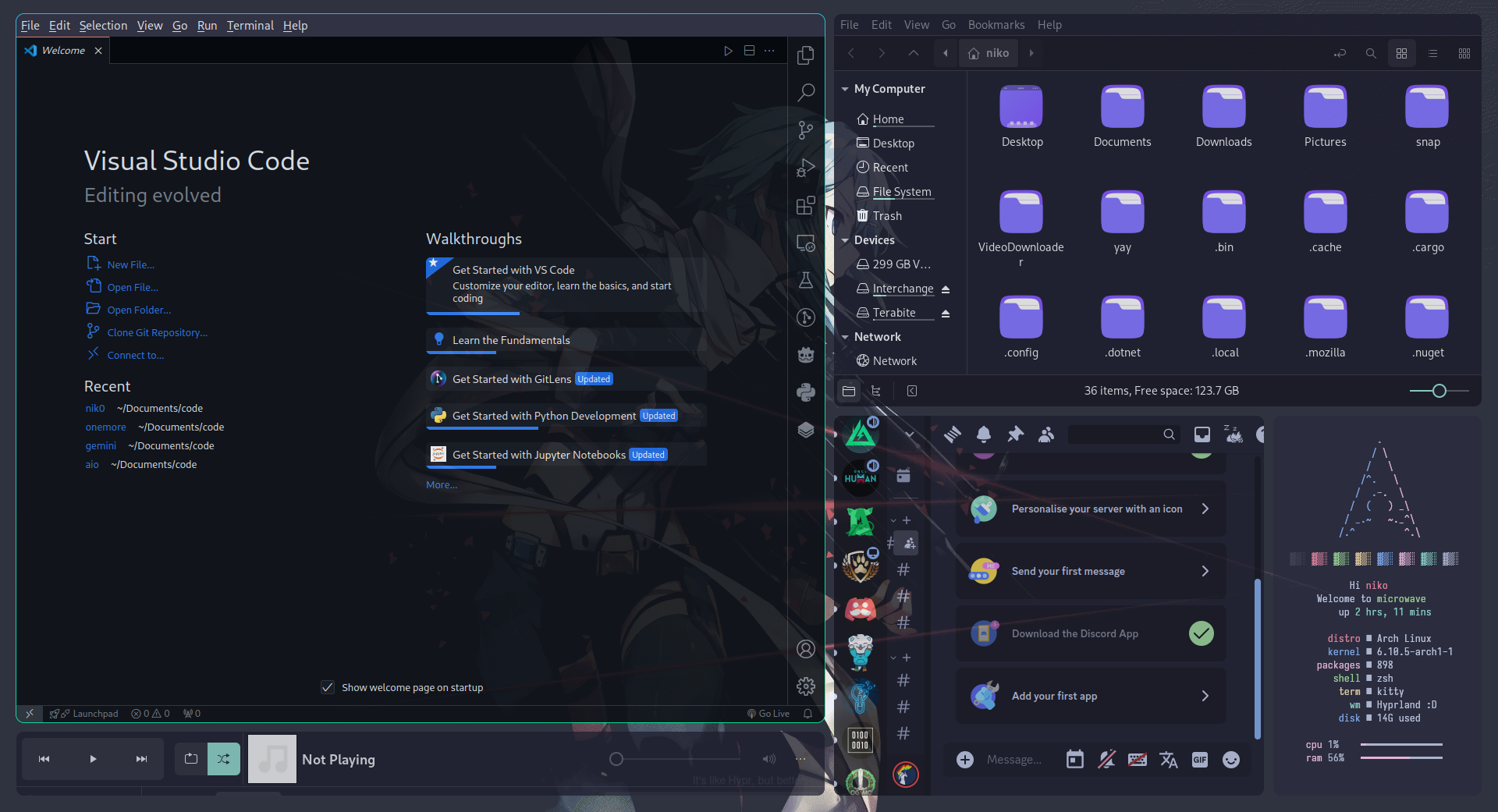Open Get Started with GitLens walkthrough
This screenshot has width=1498, height=812.
(x=566, y=379)
